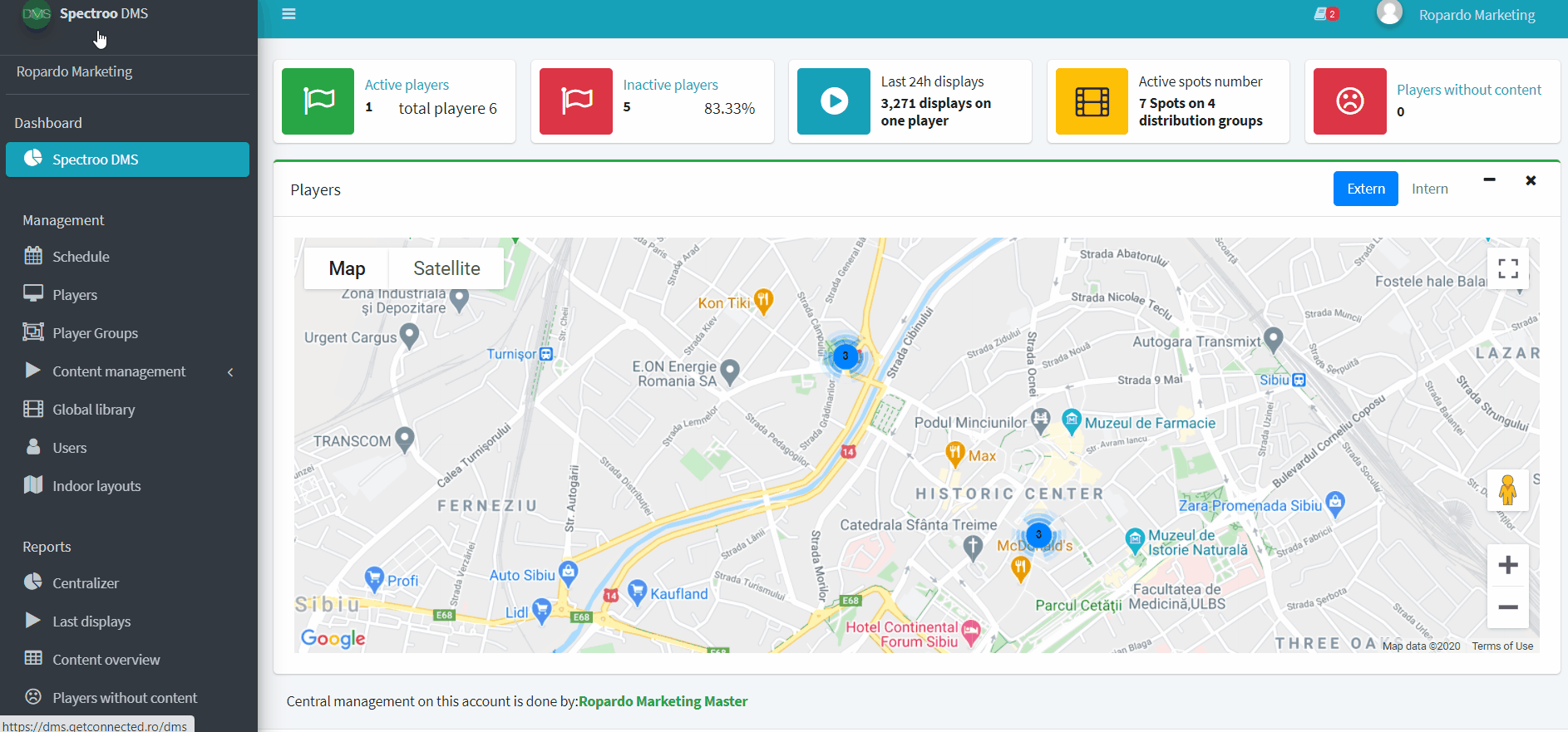Click the map cluster marker near McDonald's
1568x732 pixels.
pos(1038,535)
